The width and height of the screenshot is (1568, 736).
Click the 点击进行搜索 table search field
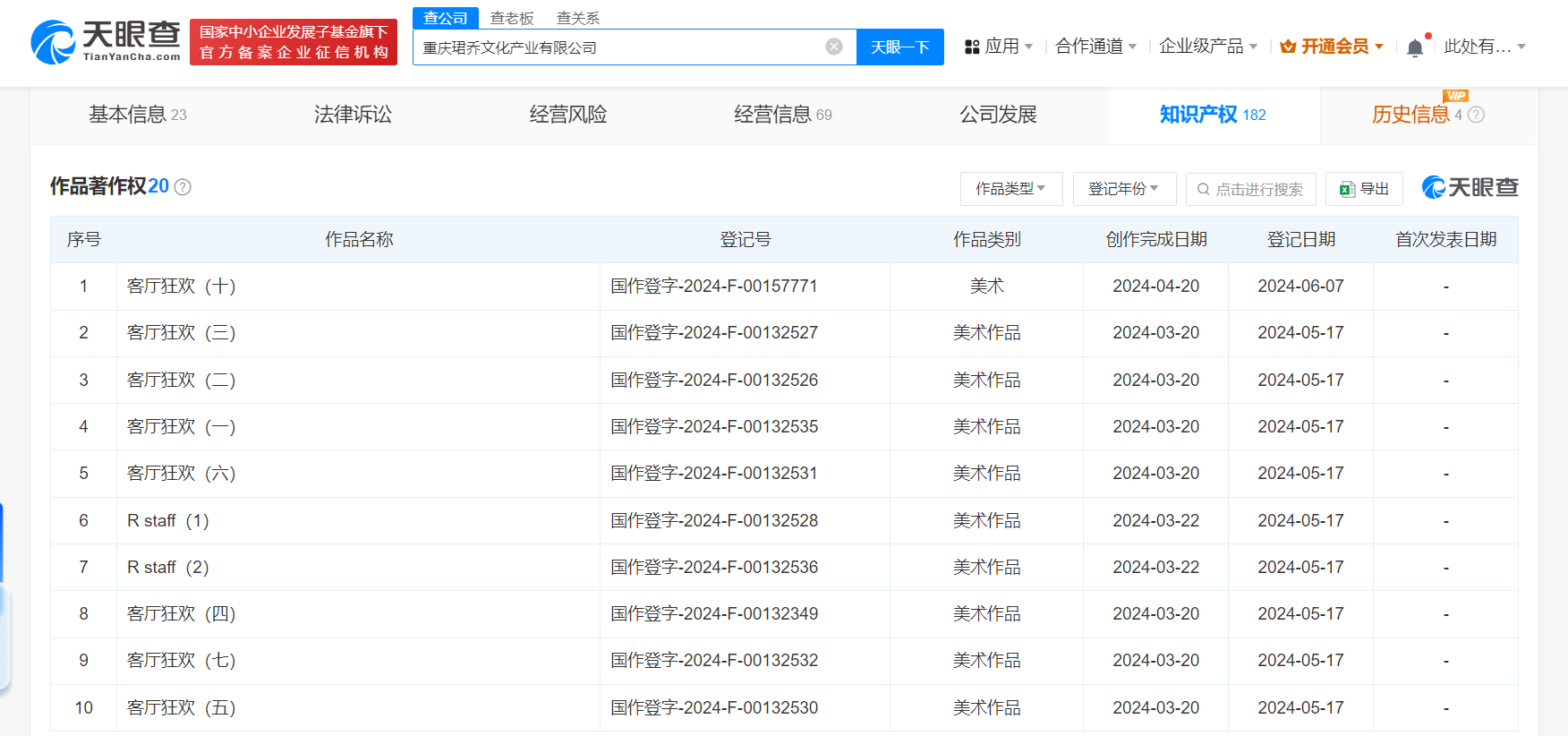[1251, 189]
